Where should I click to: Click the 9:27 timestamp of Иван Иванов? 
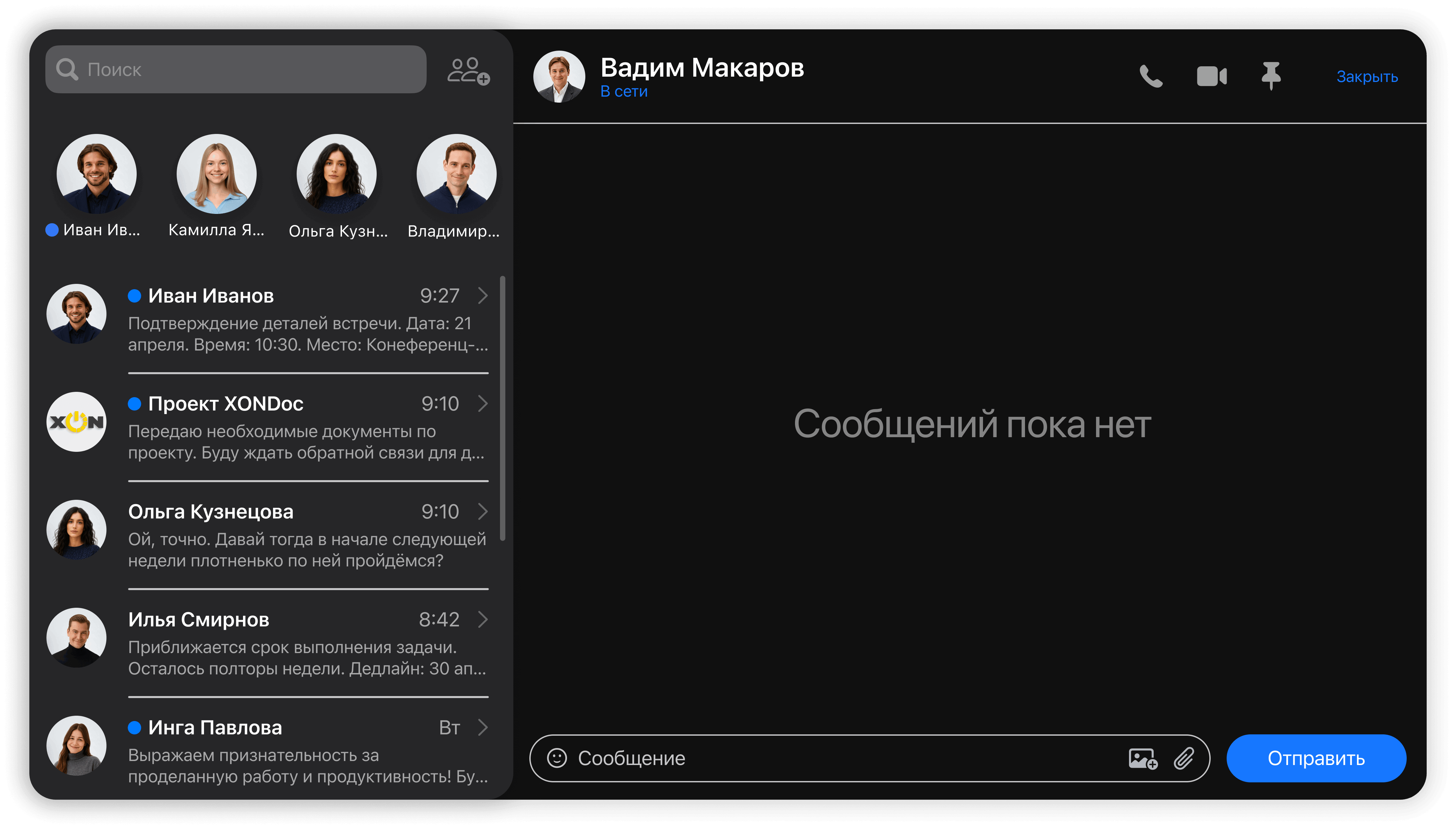coord(440,296)
